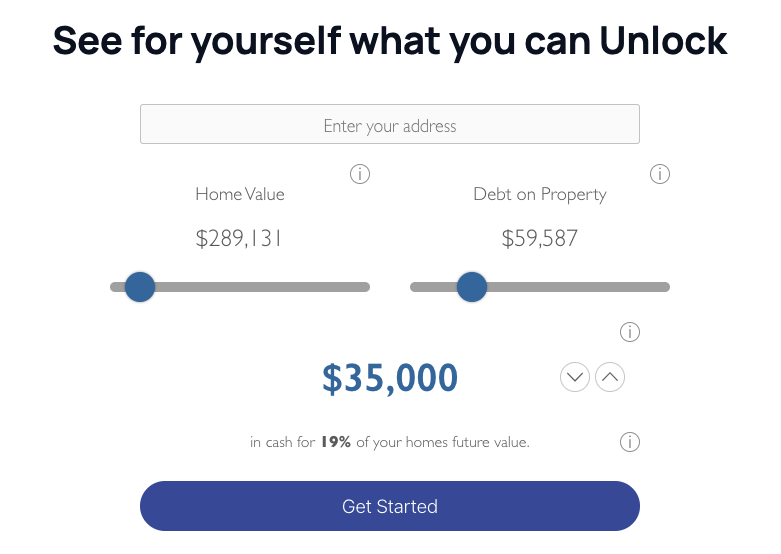Increase cash amount with the up chevron
The width and height of the screenshot is (781, 554).
click(x=610, y=377)
